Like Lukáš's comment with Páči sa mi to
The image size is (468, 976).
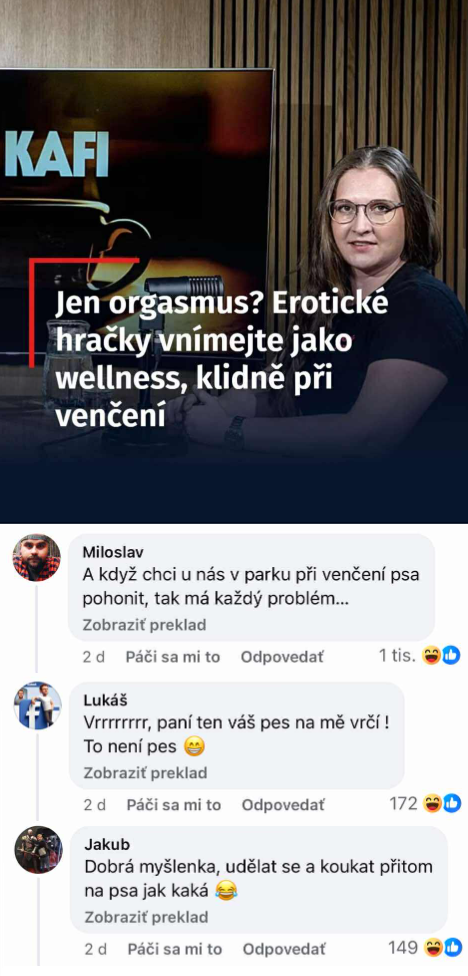(174, 805)
